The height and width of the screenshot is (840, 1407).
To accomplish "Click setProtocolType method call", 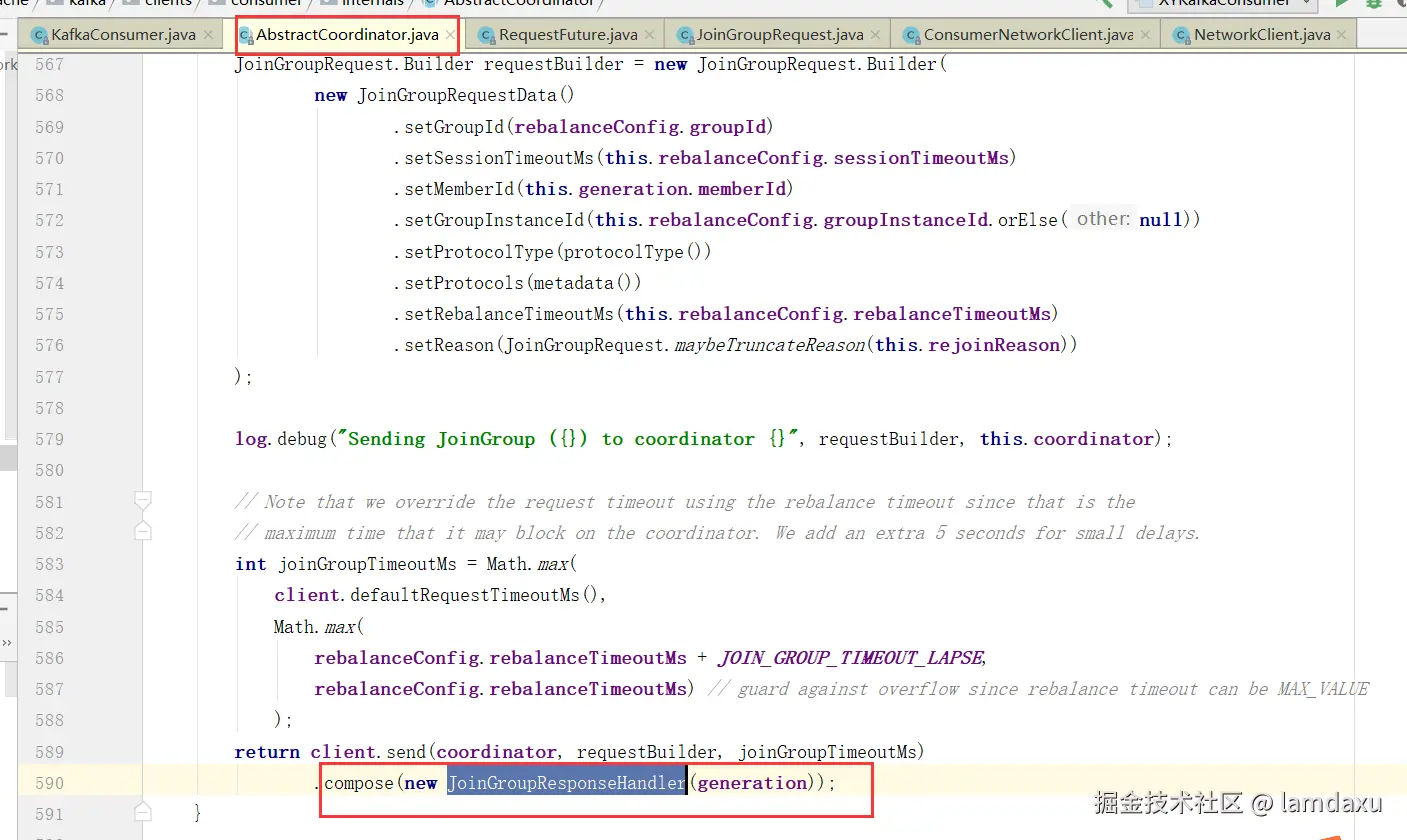I will pos(479,252).
